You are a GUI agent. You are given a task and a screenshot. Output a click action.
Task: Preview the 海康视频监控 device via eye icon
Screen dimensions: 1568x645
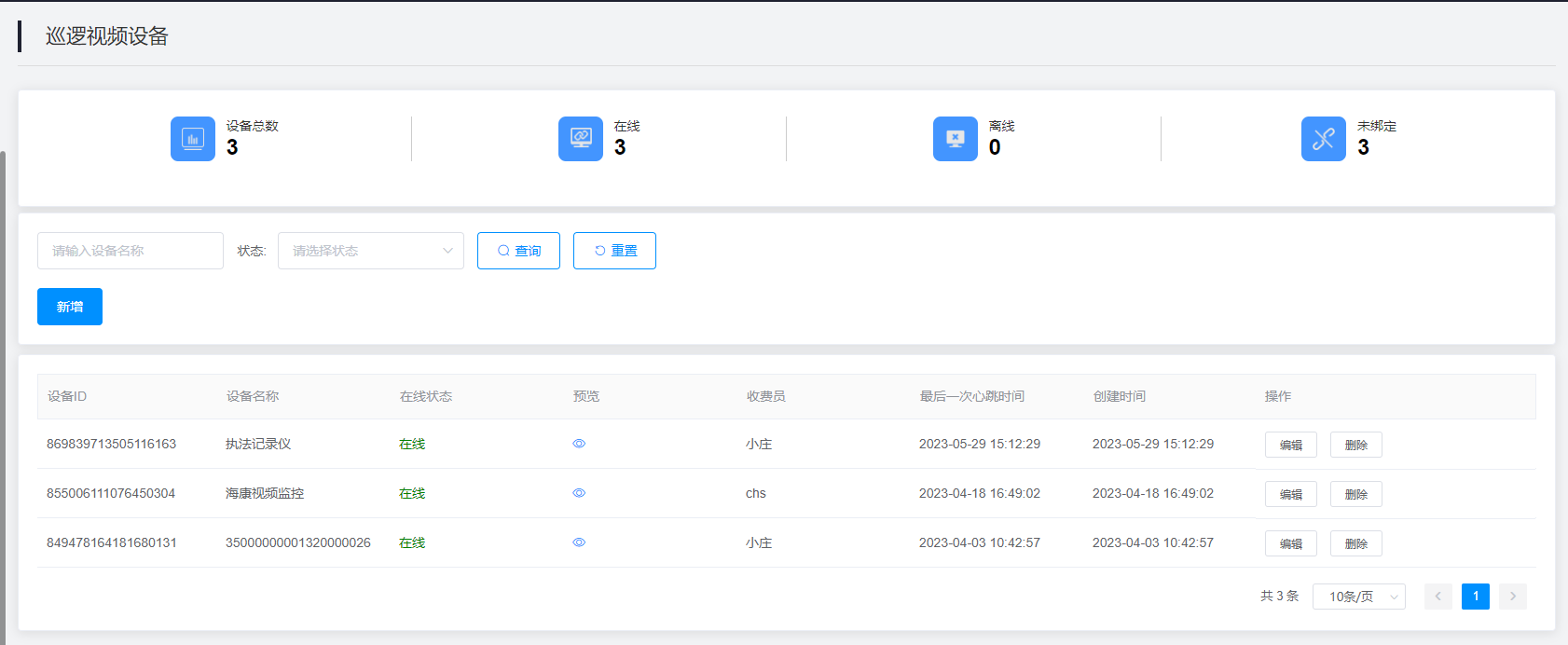point(579,493)
